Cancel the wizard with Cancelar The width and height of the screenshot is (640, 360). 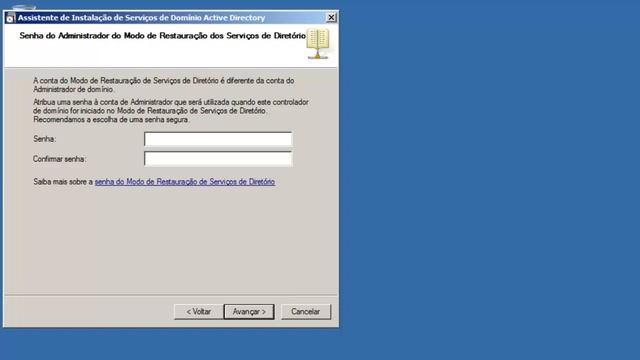(306, 311)
